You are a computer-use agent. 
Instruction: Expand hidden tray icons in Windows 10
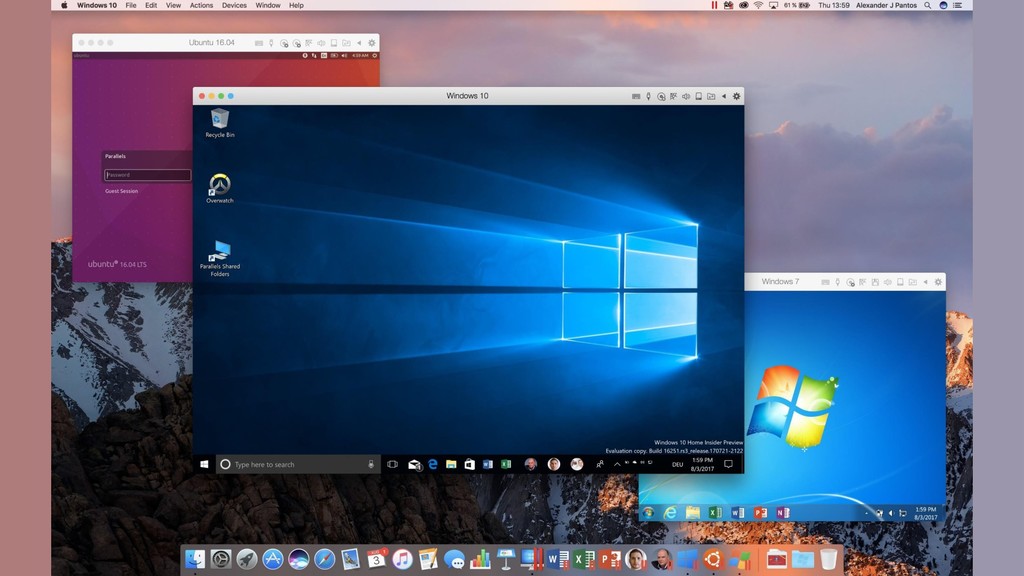(617, 464)
